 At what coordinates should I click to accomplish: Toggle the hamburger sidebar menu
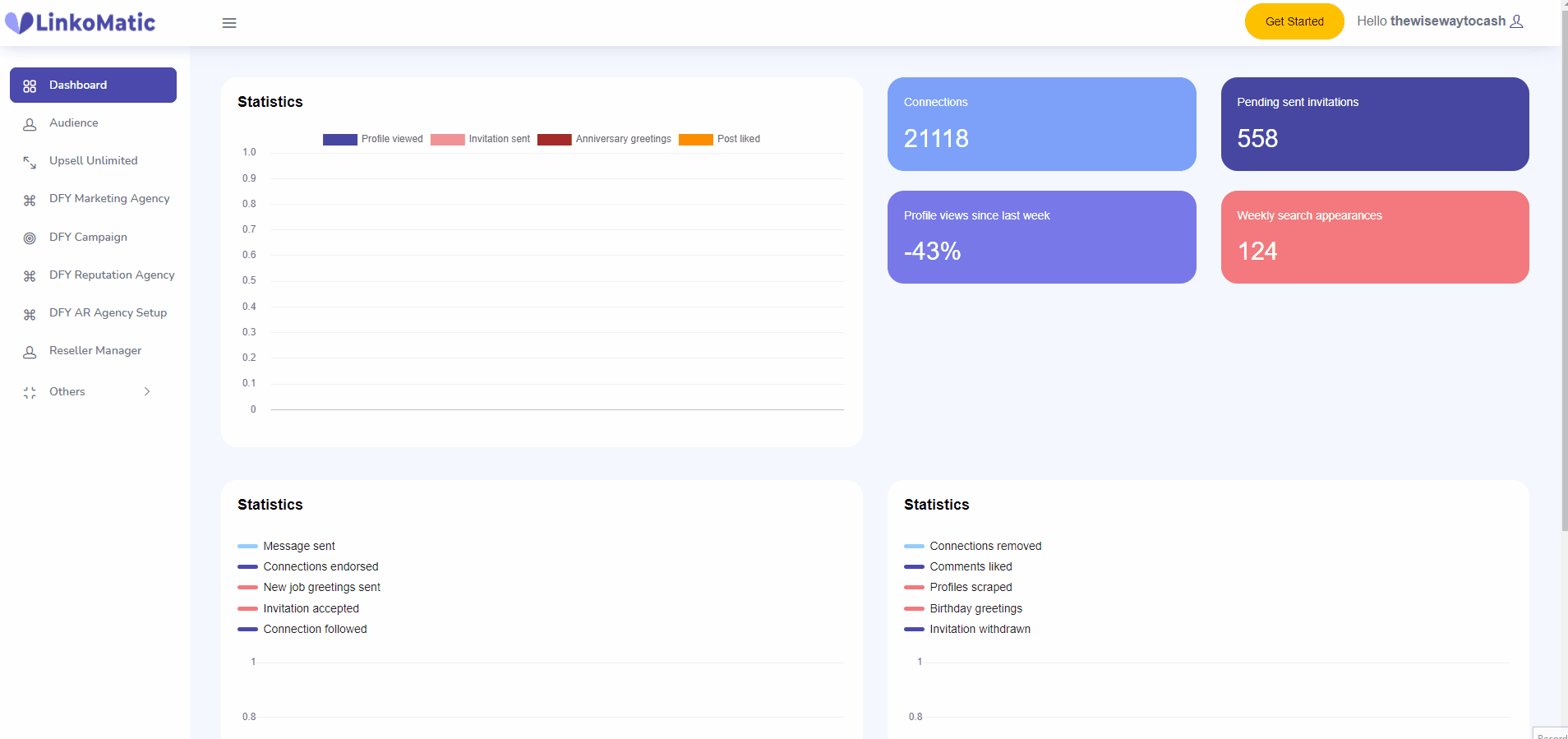[x=229, y=23]
